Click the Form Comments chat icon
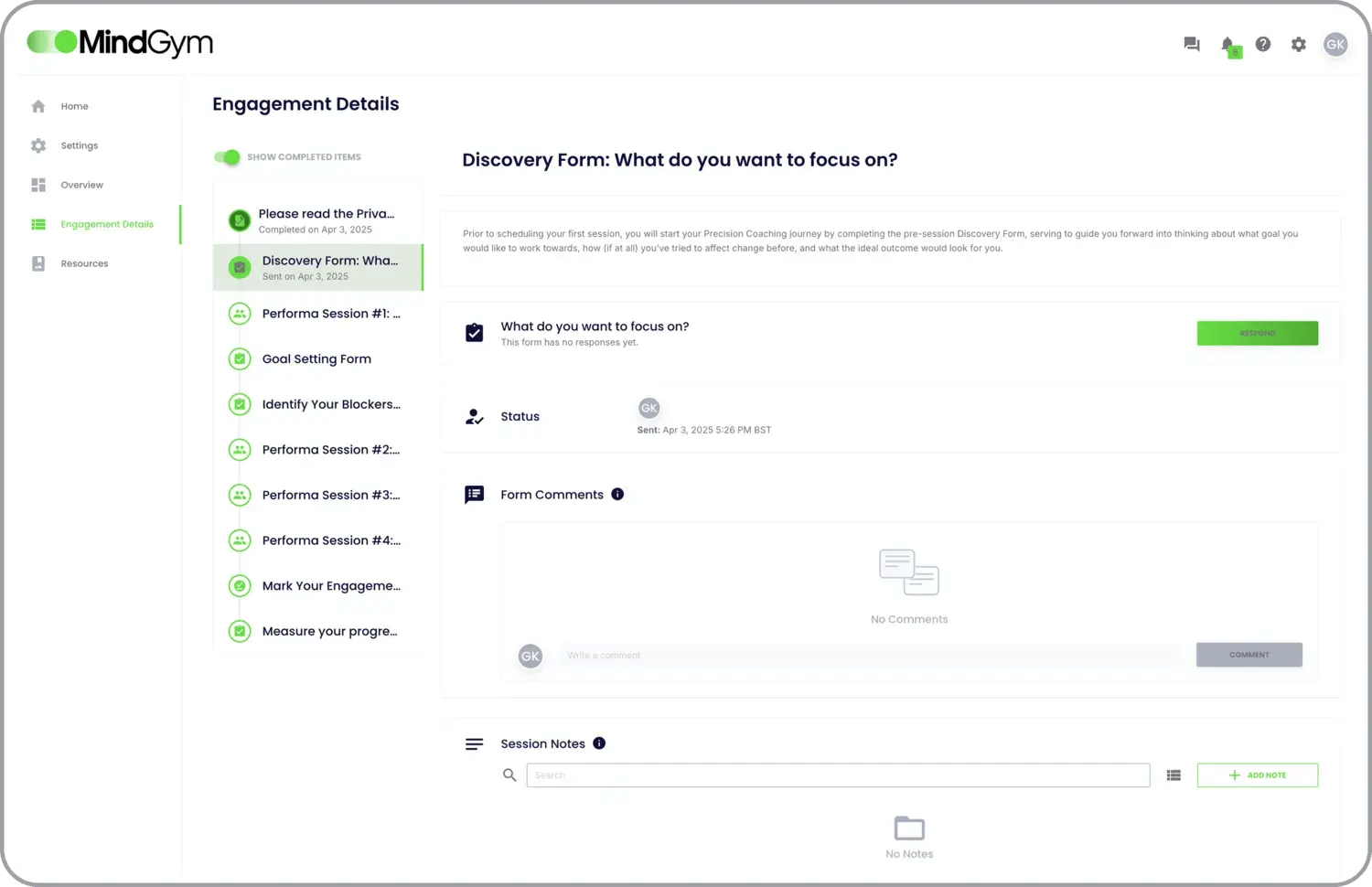This screenshot has height=887, width=1372. (474, 495)
